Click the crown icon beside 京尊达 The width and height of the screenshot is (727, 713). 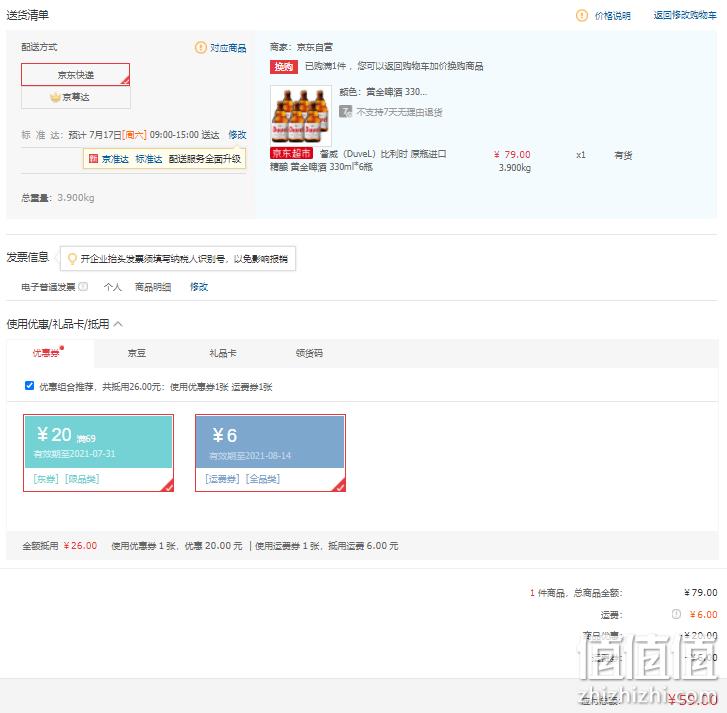[x=55, y=97]
